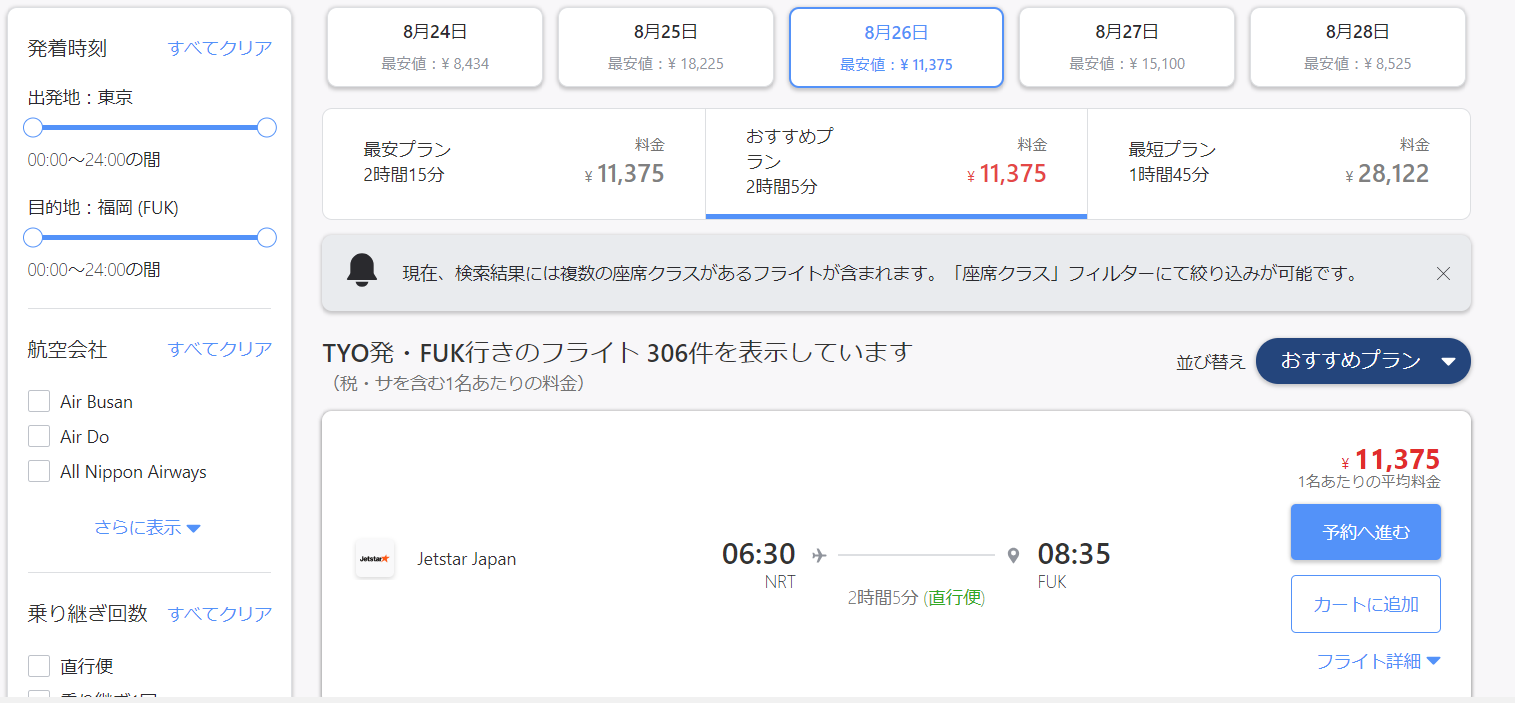This screenshot has height=703, width=1515.
Task: Switch to the 最短プラン tab
Action: point(1278,164)
